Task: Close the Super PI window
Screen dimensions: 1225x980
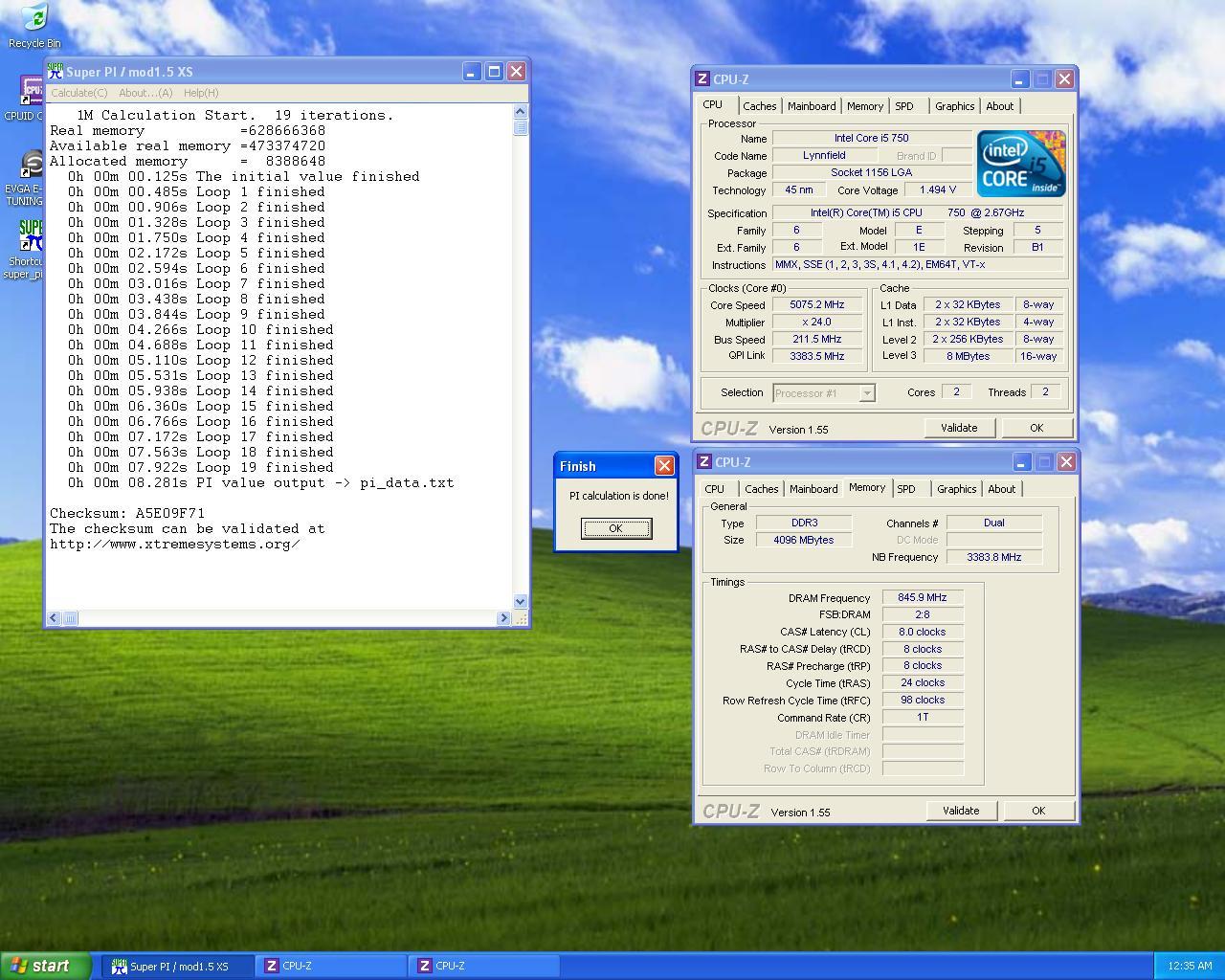Action: [x=516, y=72]
